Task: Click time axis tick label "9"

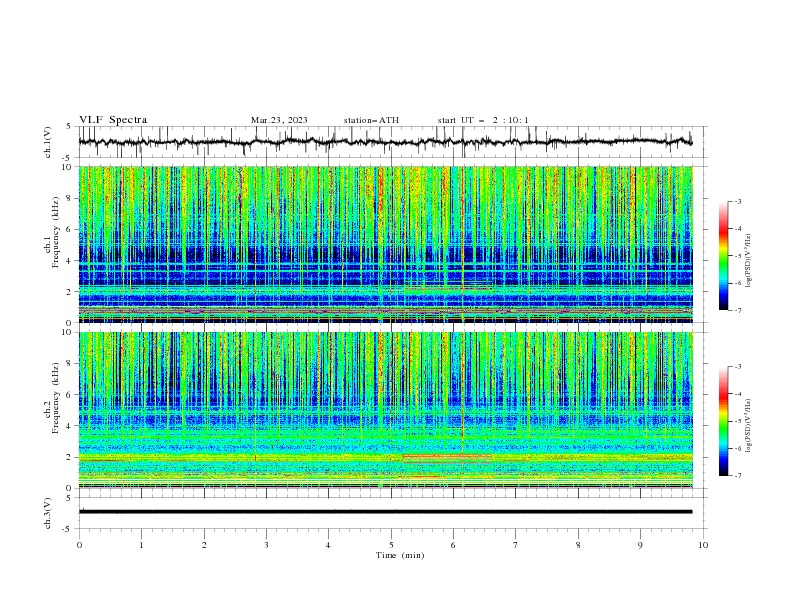Action: (640, 545)
